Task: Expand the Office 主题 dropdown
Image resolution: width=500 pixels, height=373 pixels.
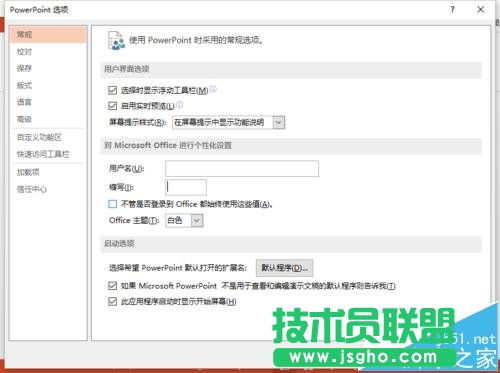Action: (197, 220)
